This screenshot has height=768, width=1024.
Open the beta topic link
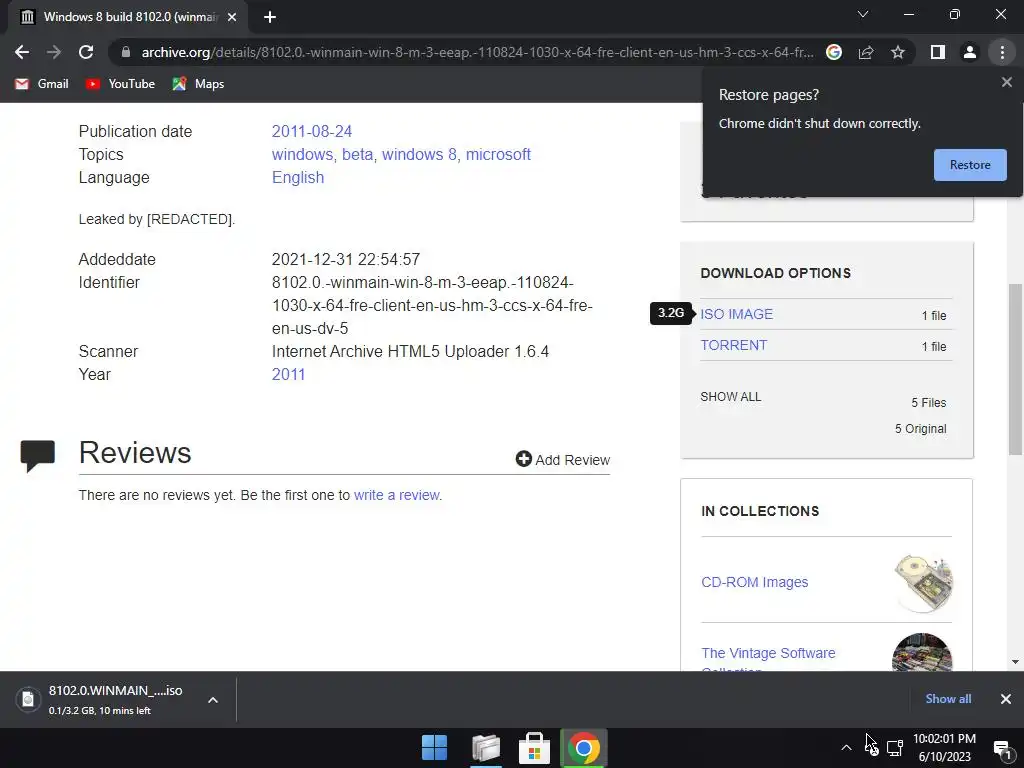(x=357, y=155)
